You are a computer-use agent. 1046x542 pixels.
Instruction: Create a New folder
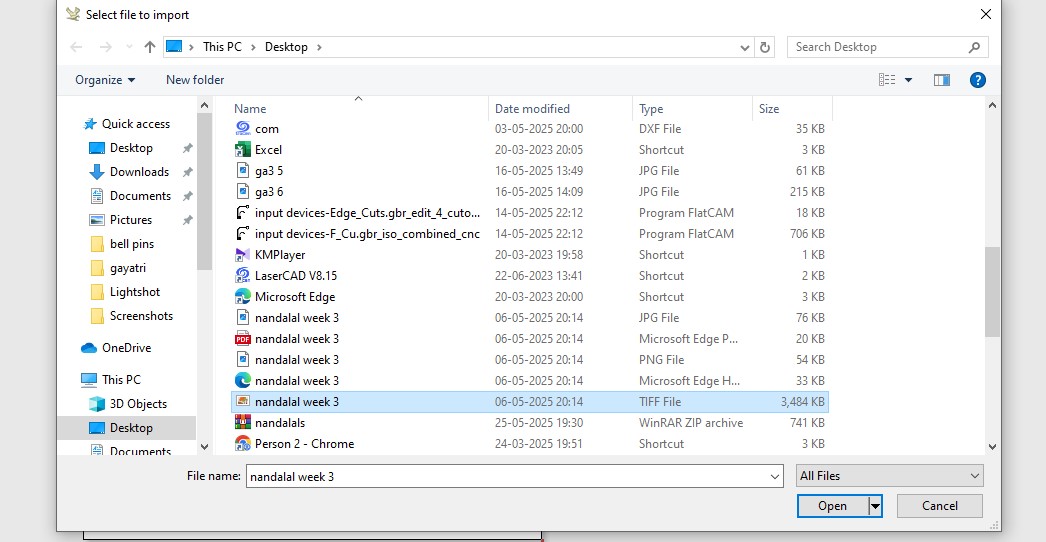pyautogui.click(x=195, y=80)
